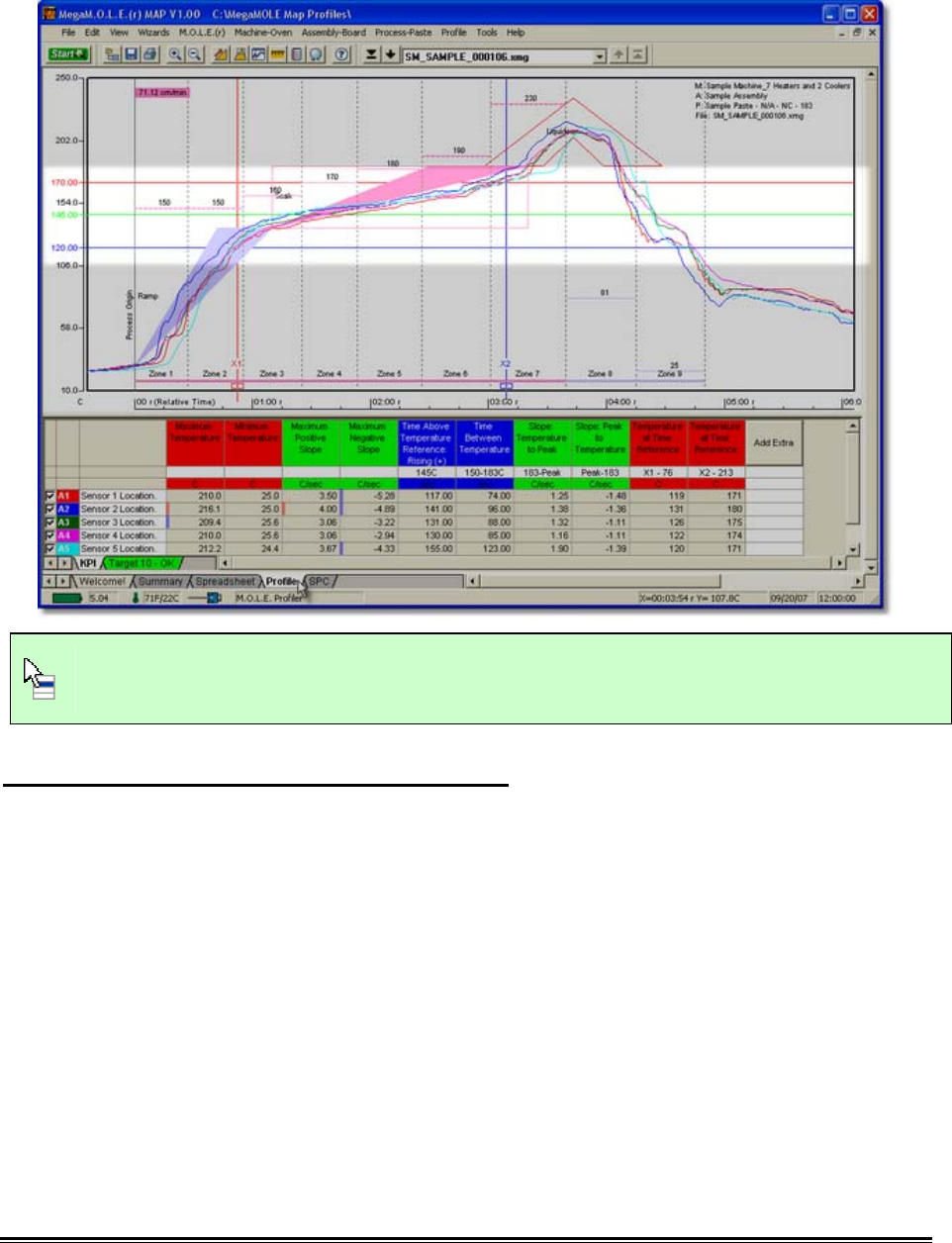The width and height of the screenshot is (952, 1243).
Task: Click the open file toolbar icon
Action: tap(113, 55)
